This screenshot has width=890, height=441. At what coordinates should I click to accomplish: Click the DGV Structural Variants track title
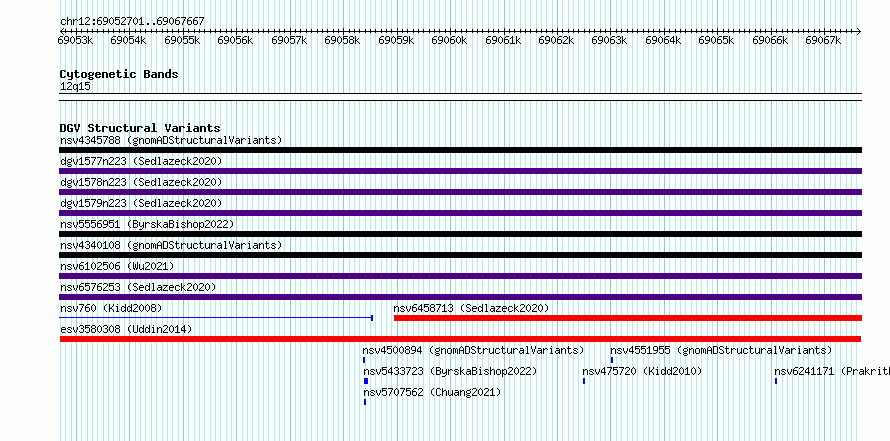point(140,128)
